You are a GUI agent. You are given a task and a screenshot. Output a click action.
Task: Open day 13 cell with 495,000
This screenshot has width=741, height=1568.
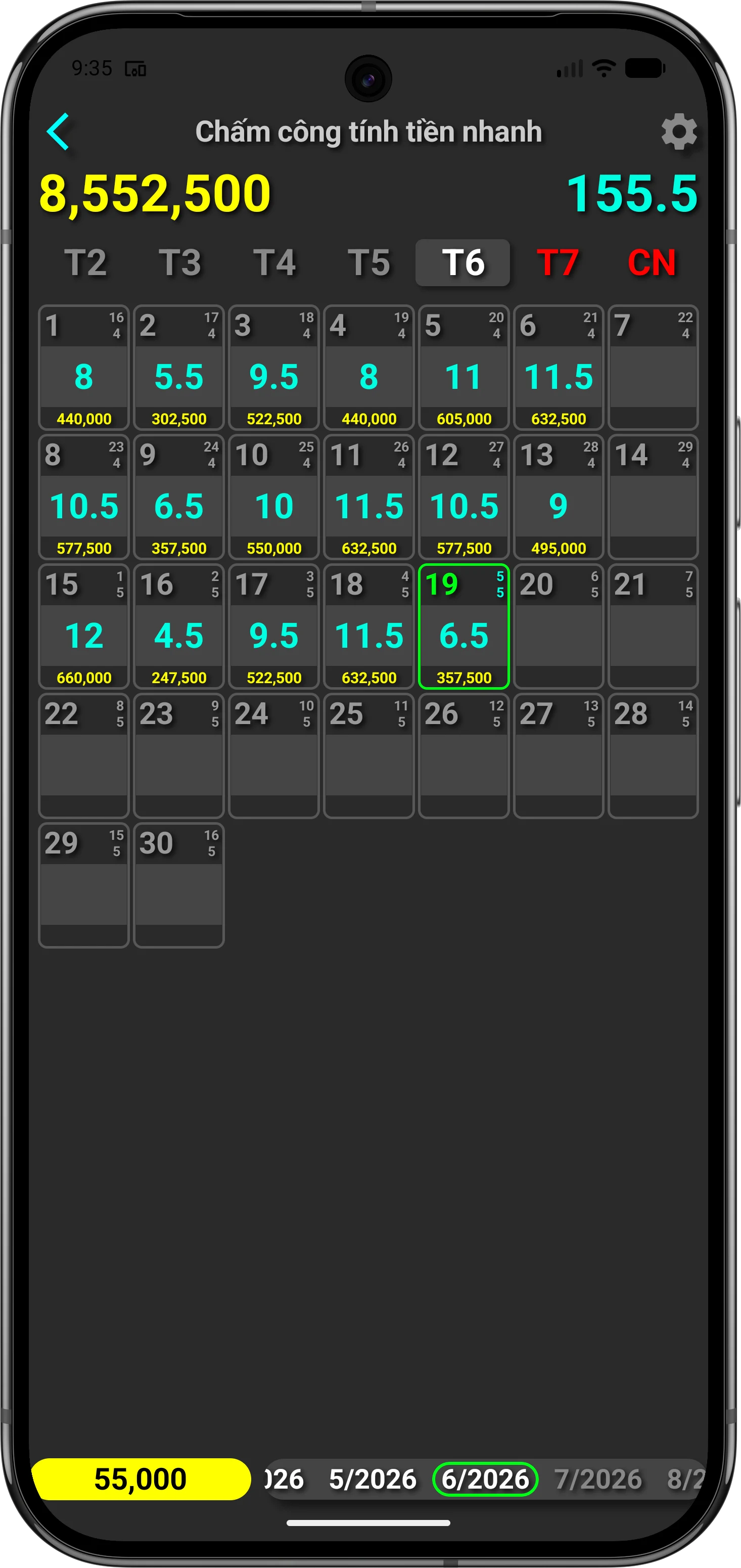coord(559,498)
